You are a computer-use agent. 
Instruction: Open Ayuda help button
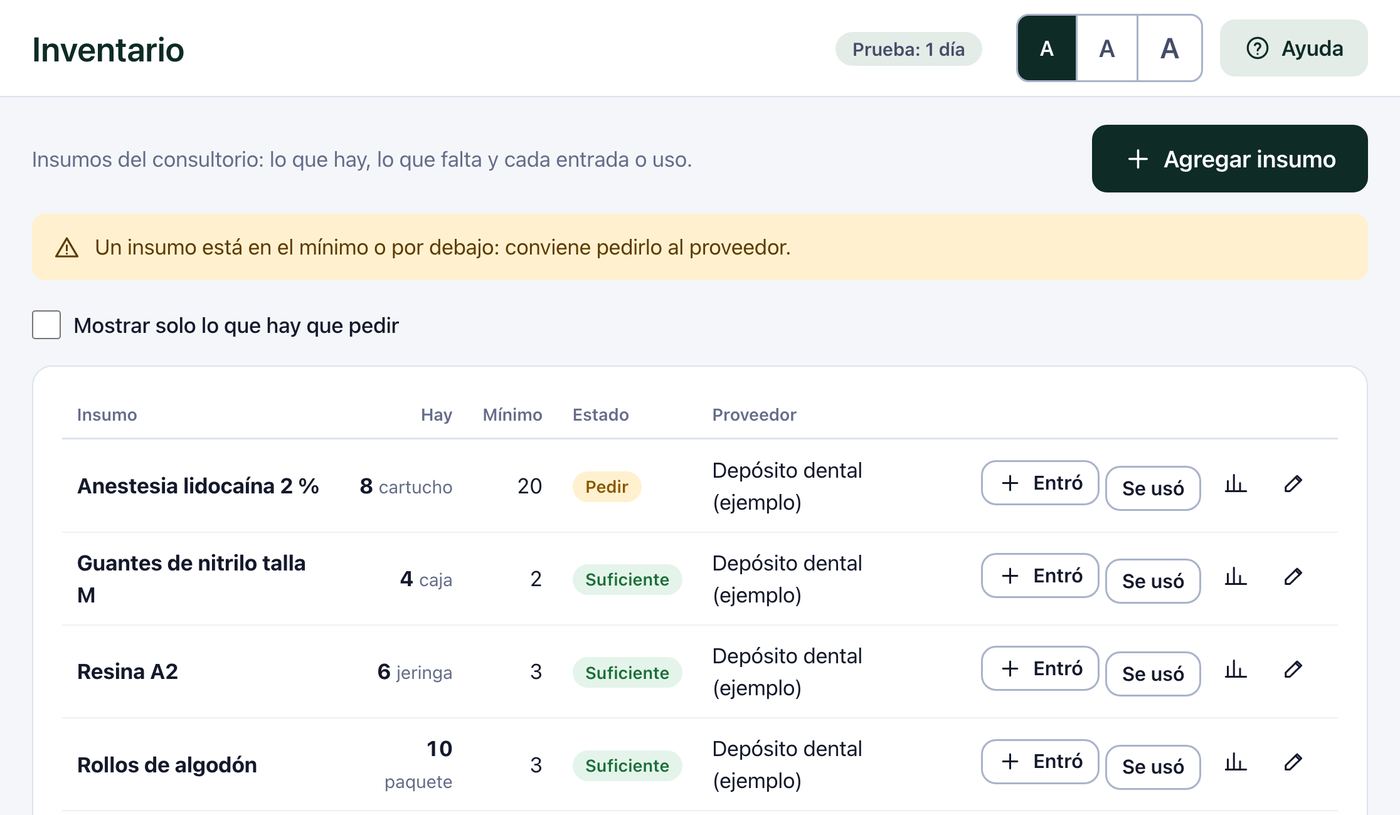coord(1294,48)
